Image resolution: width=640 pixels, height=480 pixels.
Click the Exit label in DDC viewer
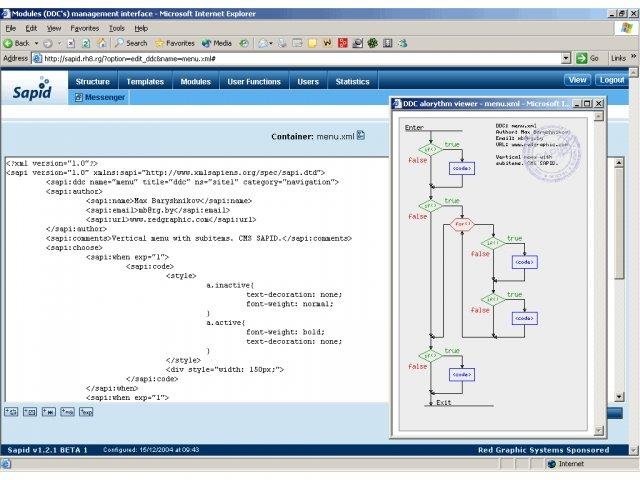pos(443,402)
